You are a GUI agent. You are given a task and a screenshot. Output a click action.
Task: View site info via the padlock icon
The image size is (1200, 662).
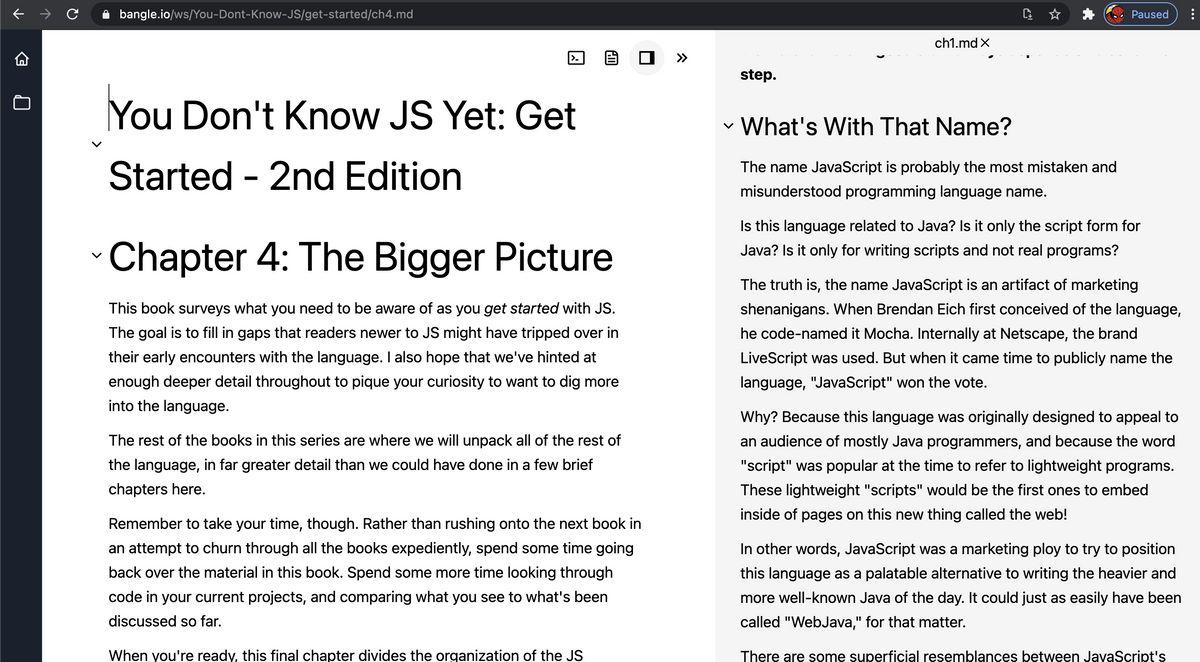point(106,15)
